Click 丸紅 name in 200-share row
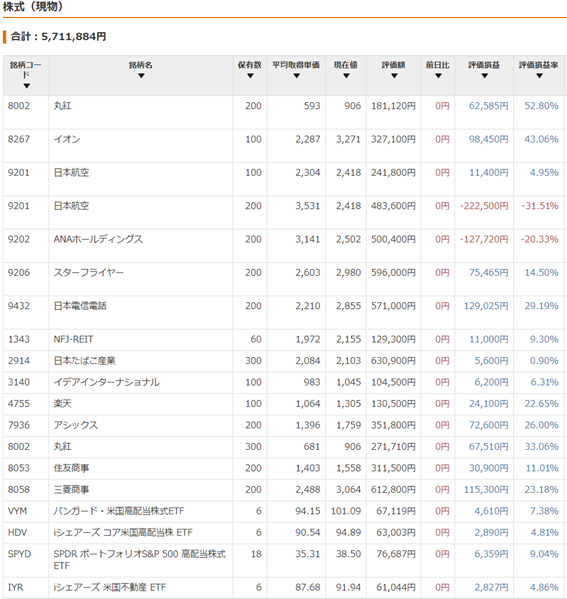Screen dimensions: 567x599 tap(62, 106)
